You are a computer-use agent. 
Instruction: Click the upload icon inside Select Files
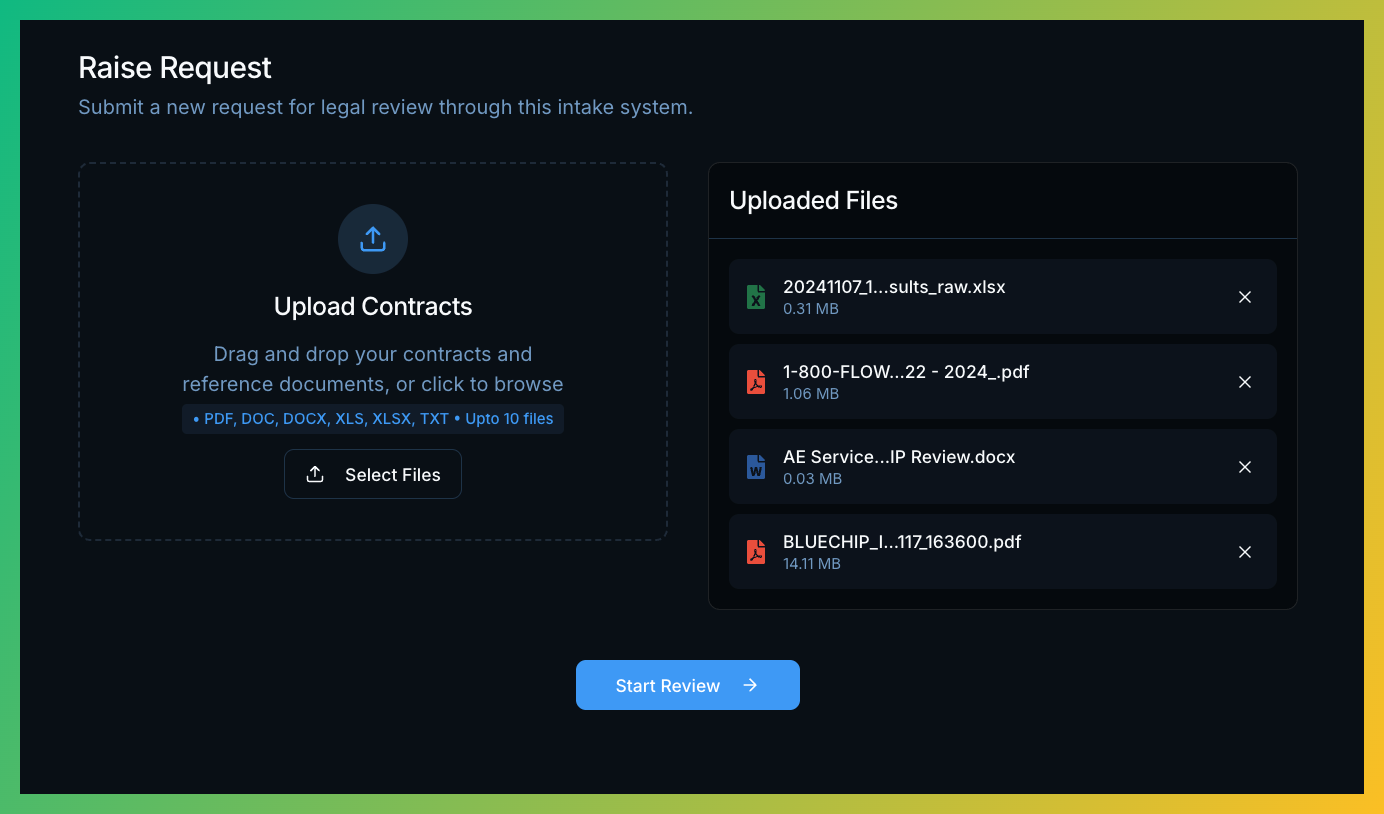(x=315, y=474)
